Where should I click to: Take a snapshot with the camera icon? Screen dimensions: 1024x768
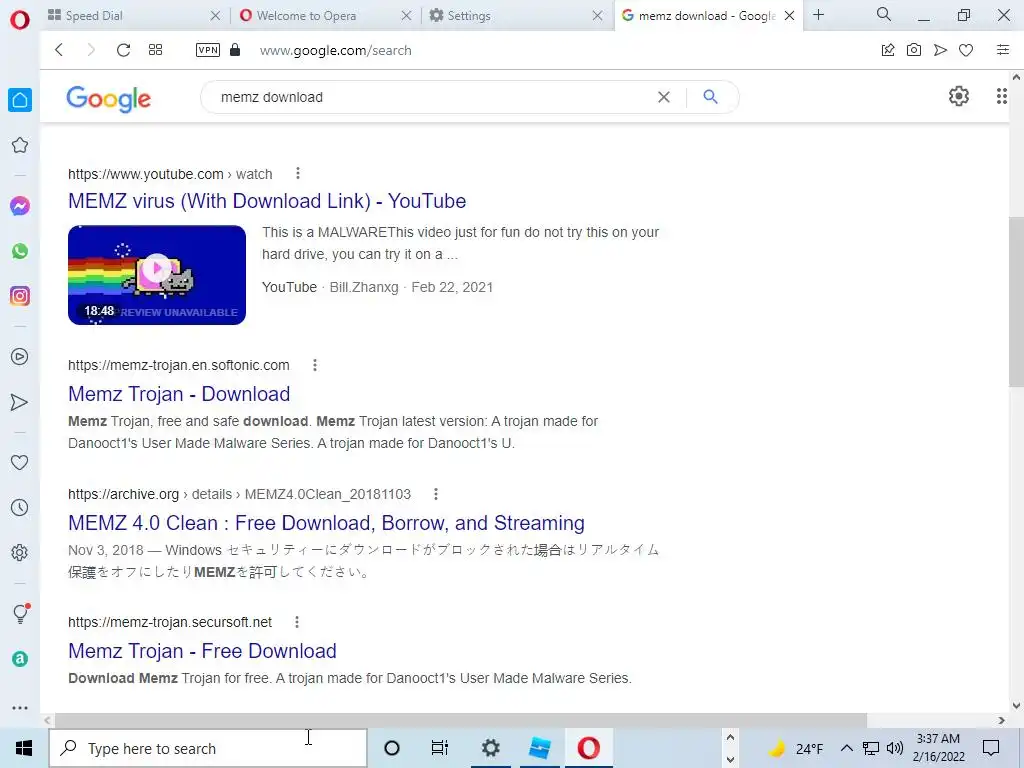tap(914, 50)
